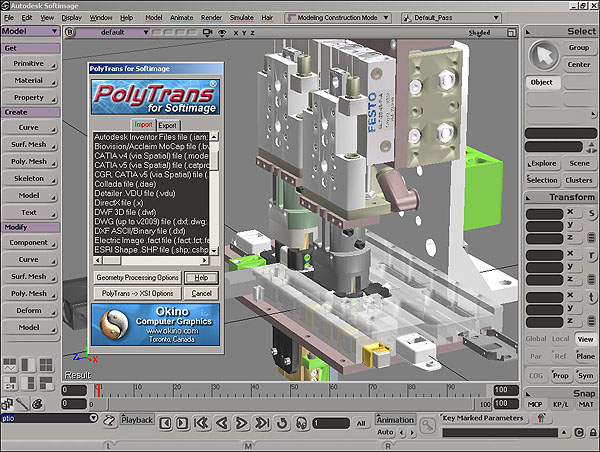600x452 pixels.
Task: Step to next frame
Action: point(182,423)
